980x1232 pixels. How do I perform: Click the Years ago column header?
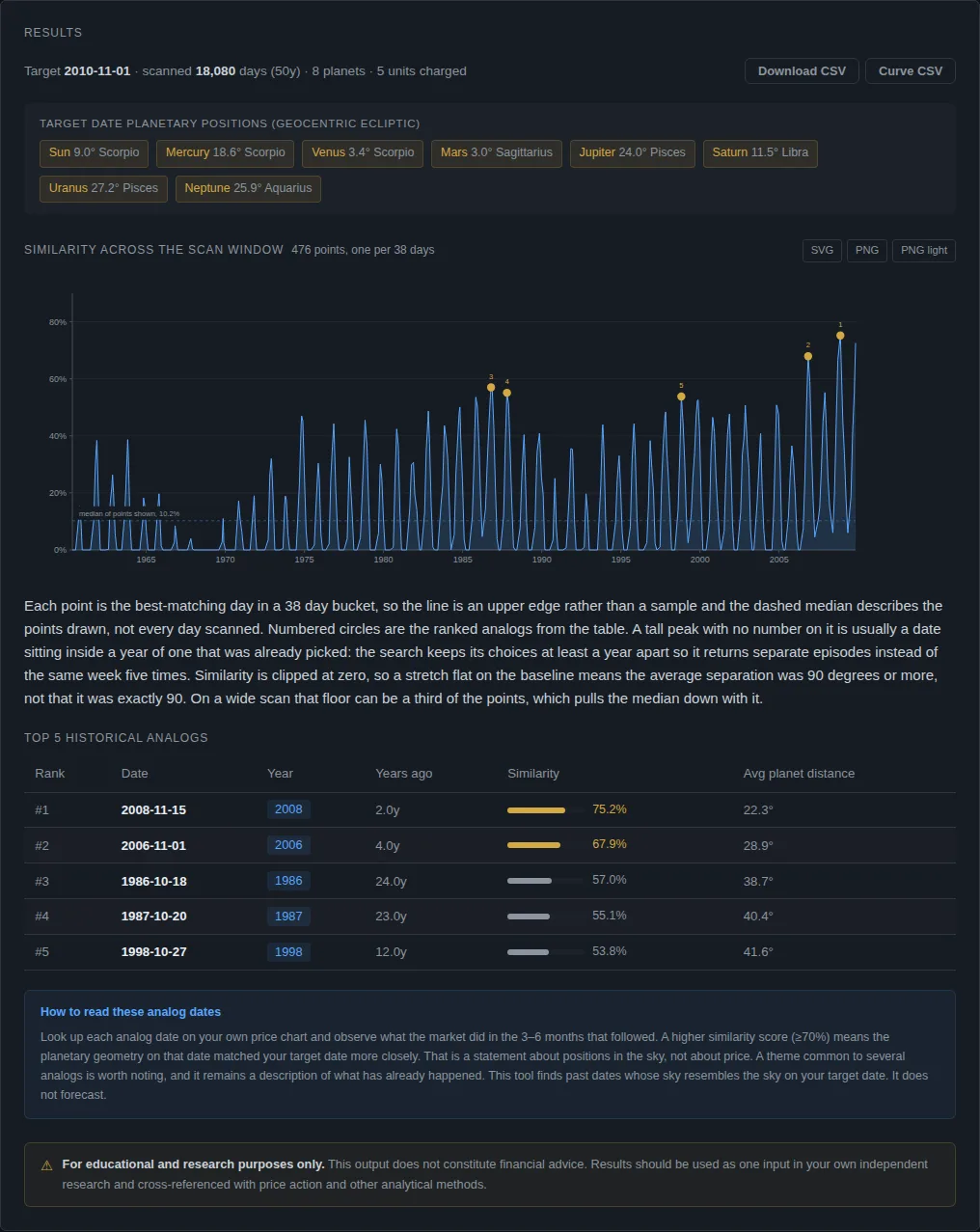coord(404,774)
